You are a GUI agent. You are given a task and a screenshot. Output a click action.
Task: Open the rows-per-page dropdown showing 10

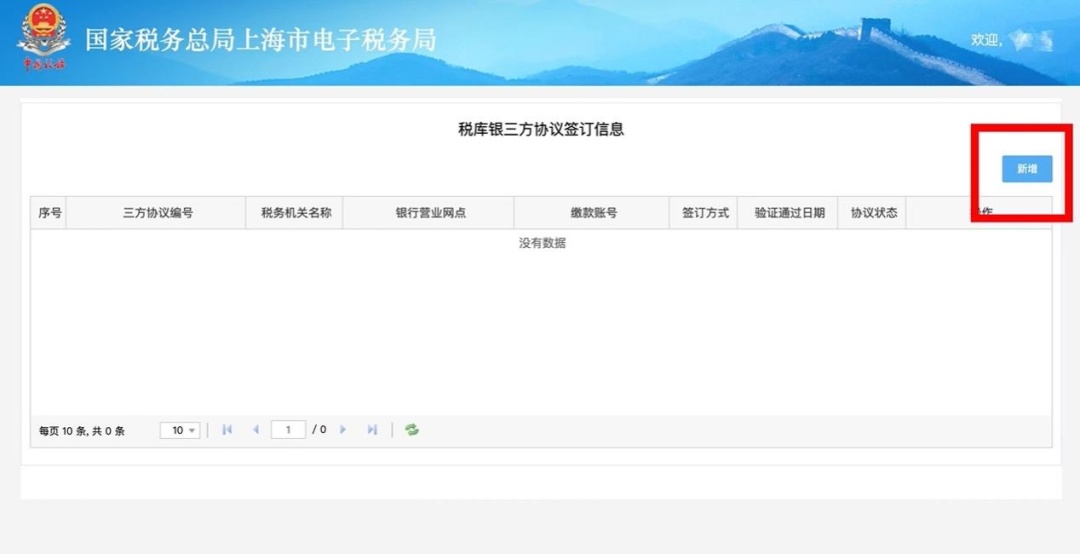180,430
